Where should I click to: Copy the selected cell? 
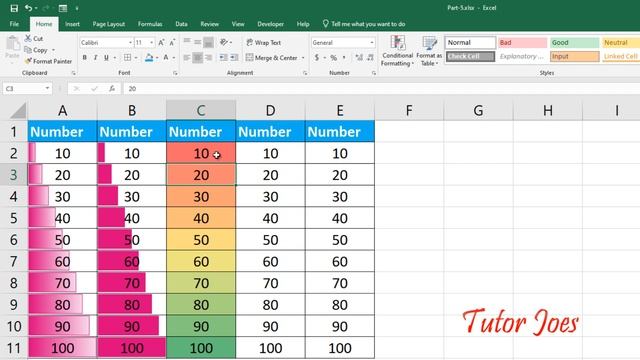tap(36, 50)
